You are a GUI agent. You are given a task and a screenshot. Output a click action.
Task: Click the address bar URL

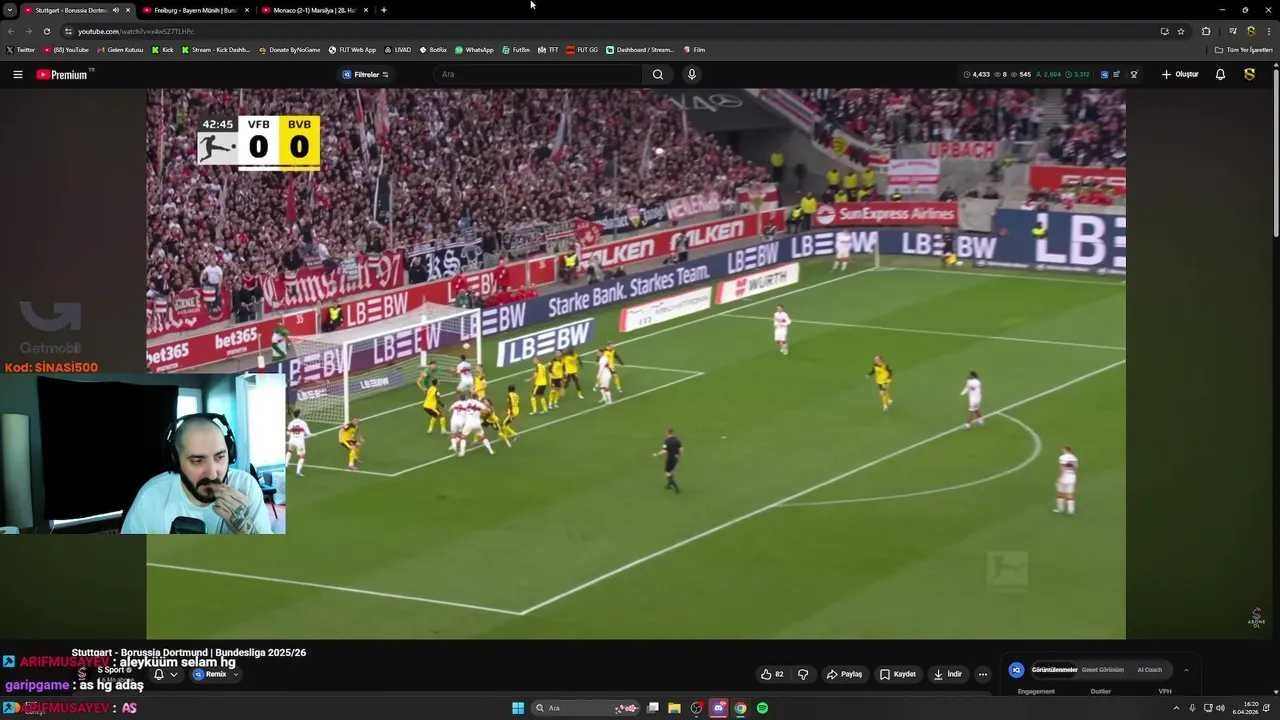coord(136,31)
